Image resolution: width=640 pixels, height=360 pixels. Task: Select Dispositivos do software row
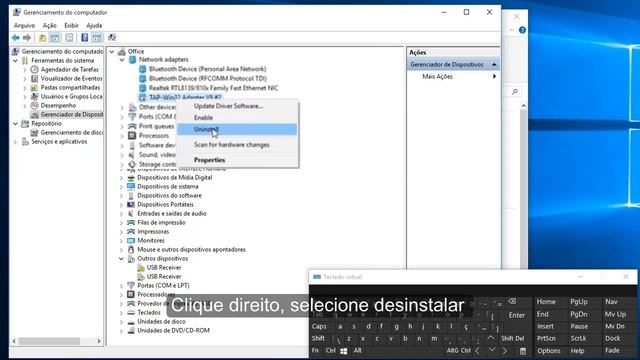[169, 196]
